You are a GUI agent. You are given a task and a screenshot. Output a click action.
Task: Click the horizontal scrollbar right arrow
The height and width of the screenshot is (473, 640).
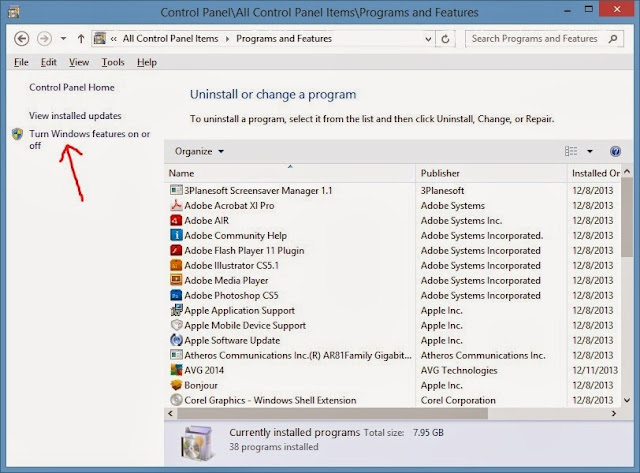(x=613, y=413)
